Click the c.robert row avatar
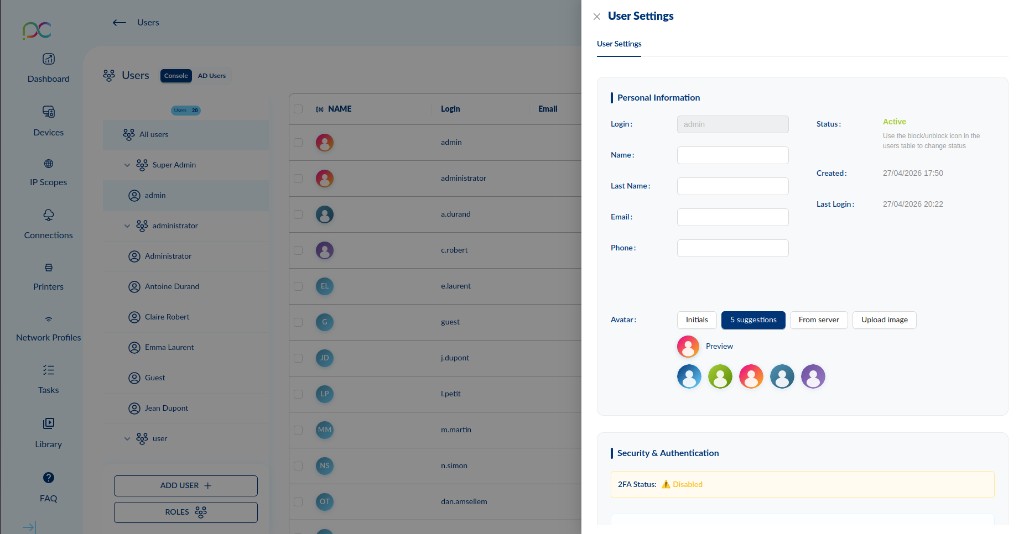The height and width of the screenshot is (534, 1024). click(325, 250)
